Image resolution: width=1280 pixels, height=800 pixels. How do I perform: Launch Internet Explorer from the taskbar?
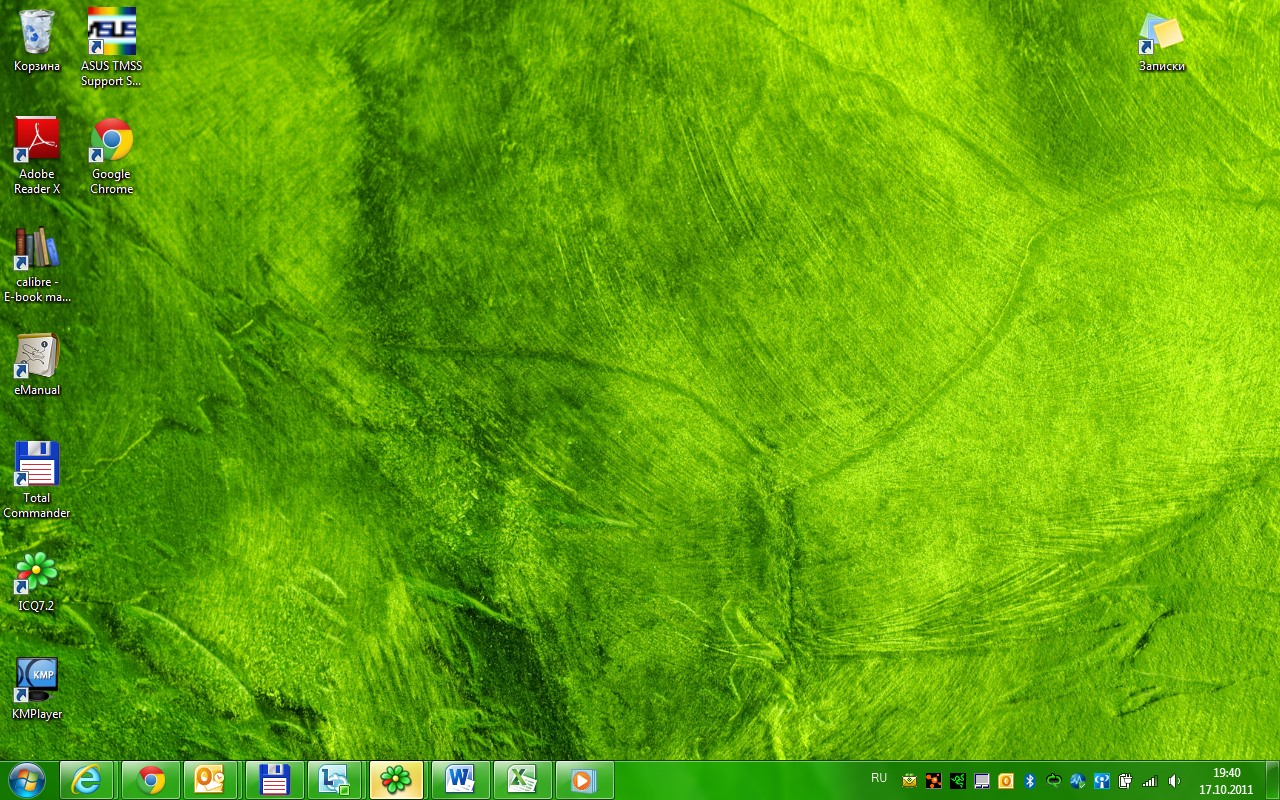87,780
